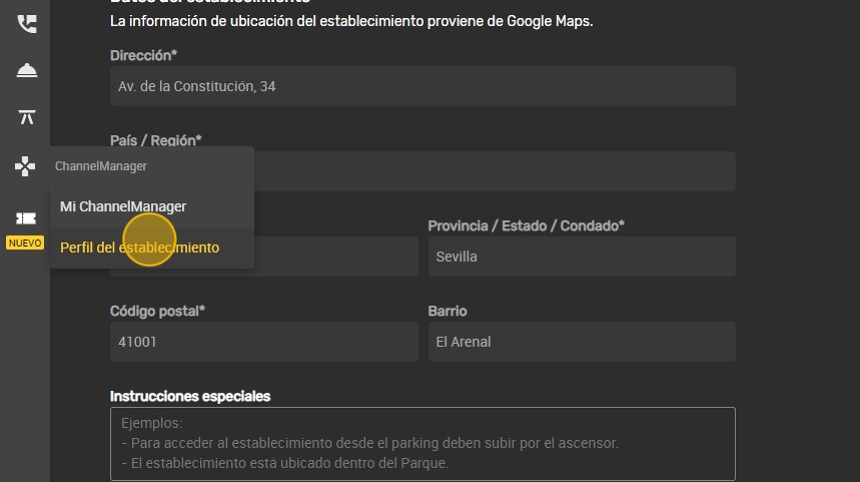Click the Código postal label
Viewport: 860px width, 482px height.
click(157, 311)
